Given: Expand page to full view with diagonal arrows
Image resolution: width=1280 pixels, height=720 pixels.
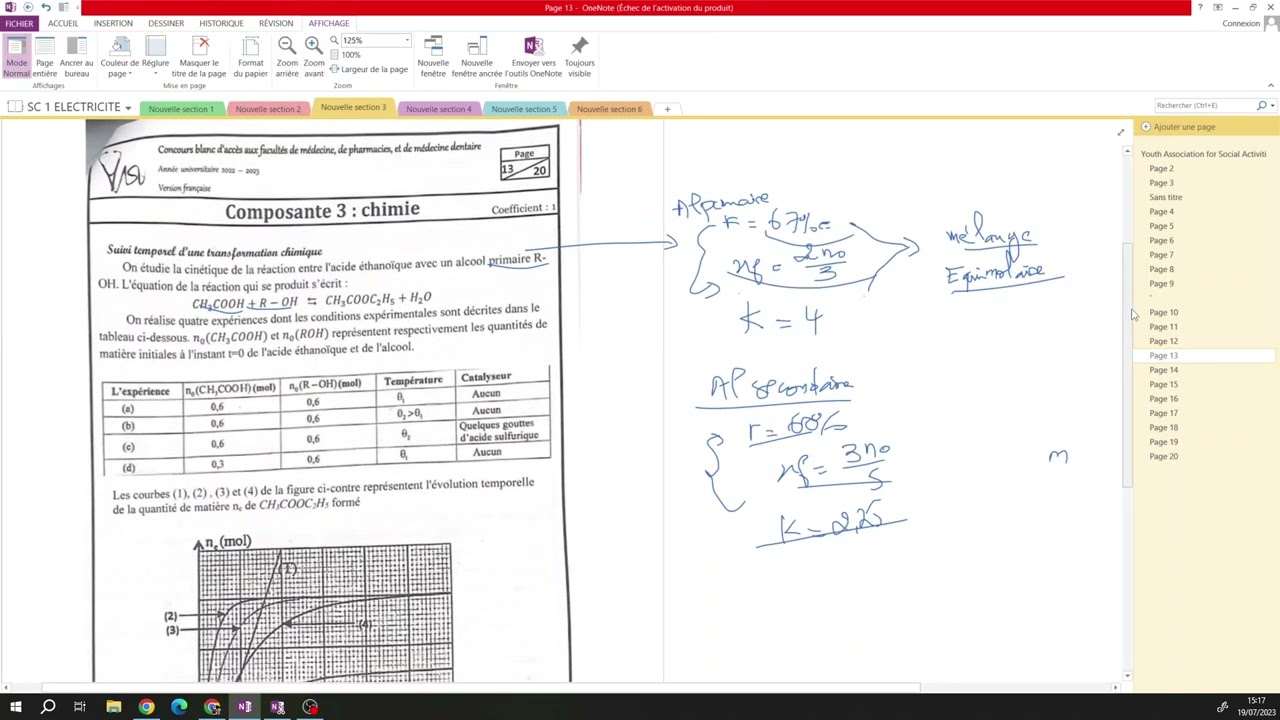Looking at the screenshot, I should 1120,132.
